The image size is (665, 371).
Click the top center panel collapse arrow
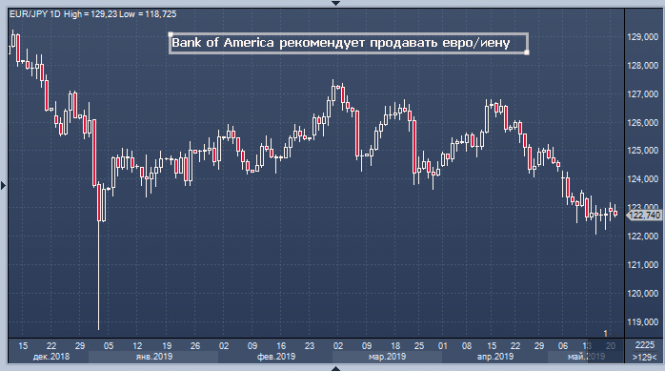point(335,3)
